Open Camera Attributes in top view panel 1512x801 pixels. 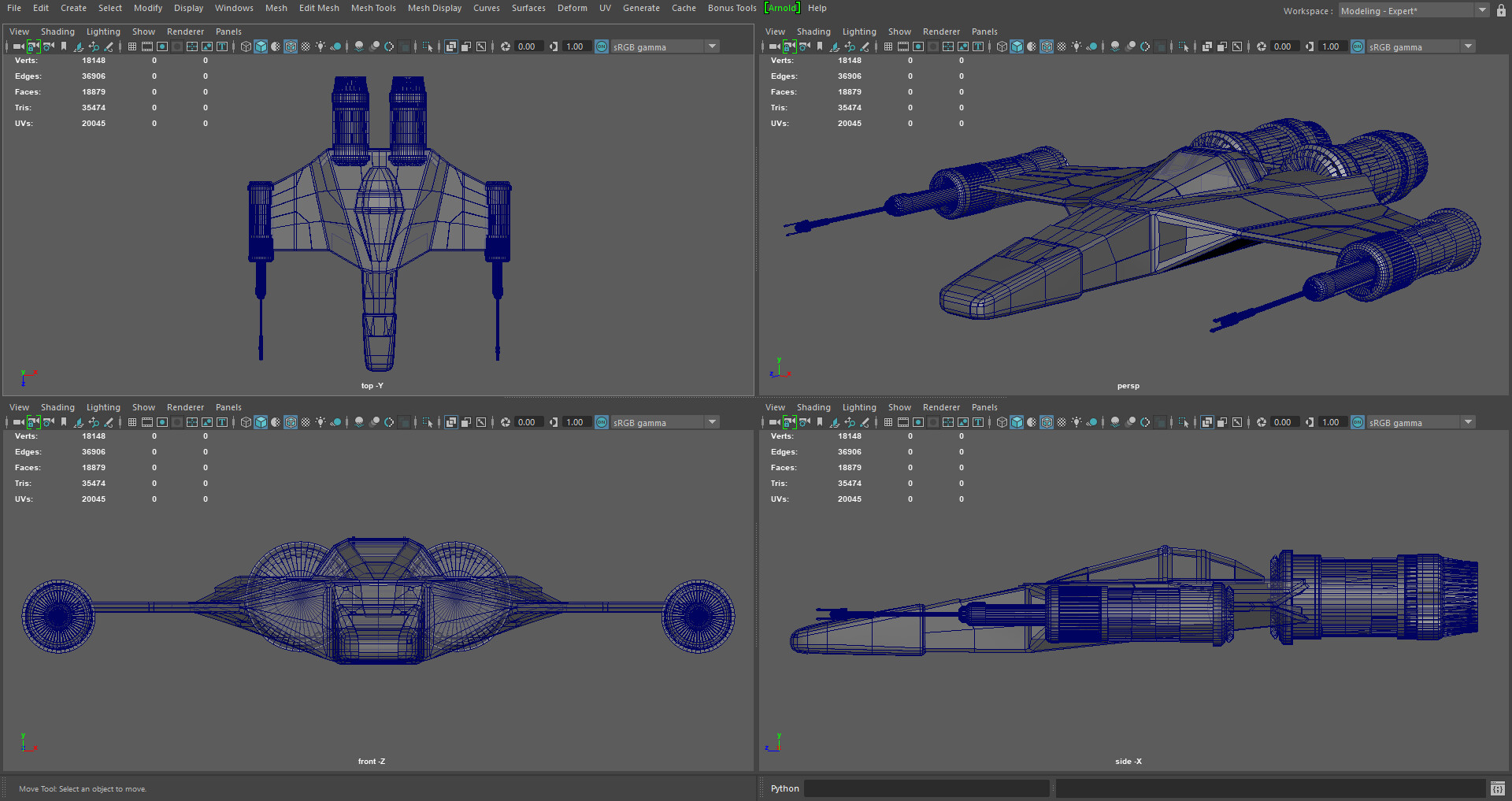click(x=48, y=46)
